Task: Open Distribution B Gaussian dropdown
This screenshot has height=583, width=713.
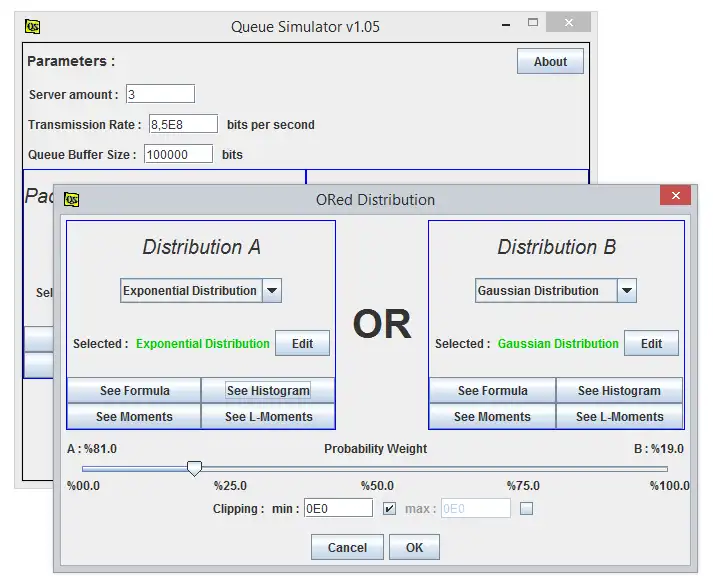Action: pyautogui.click(x=555, y=291)
